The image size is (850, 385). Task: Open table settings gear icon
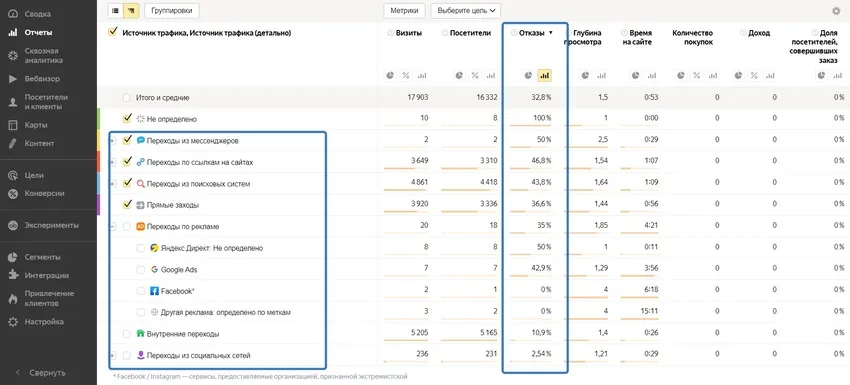pyautogui.click(x=836, y=11)
